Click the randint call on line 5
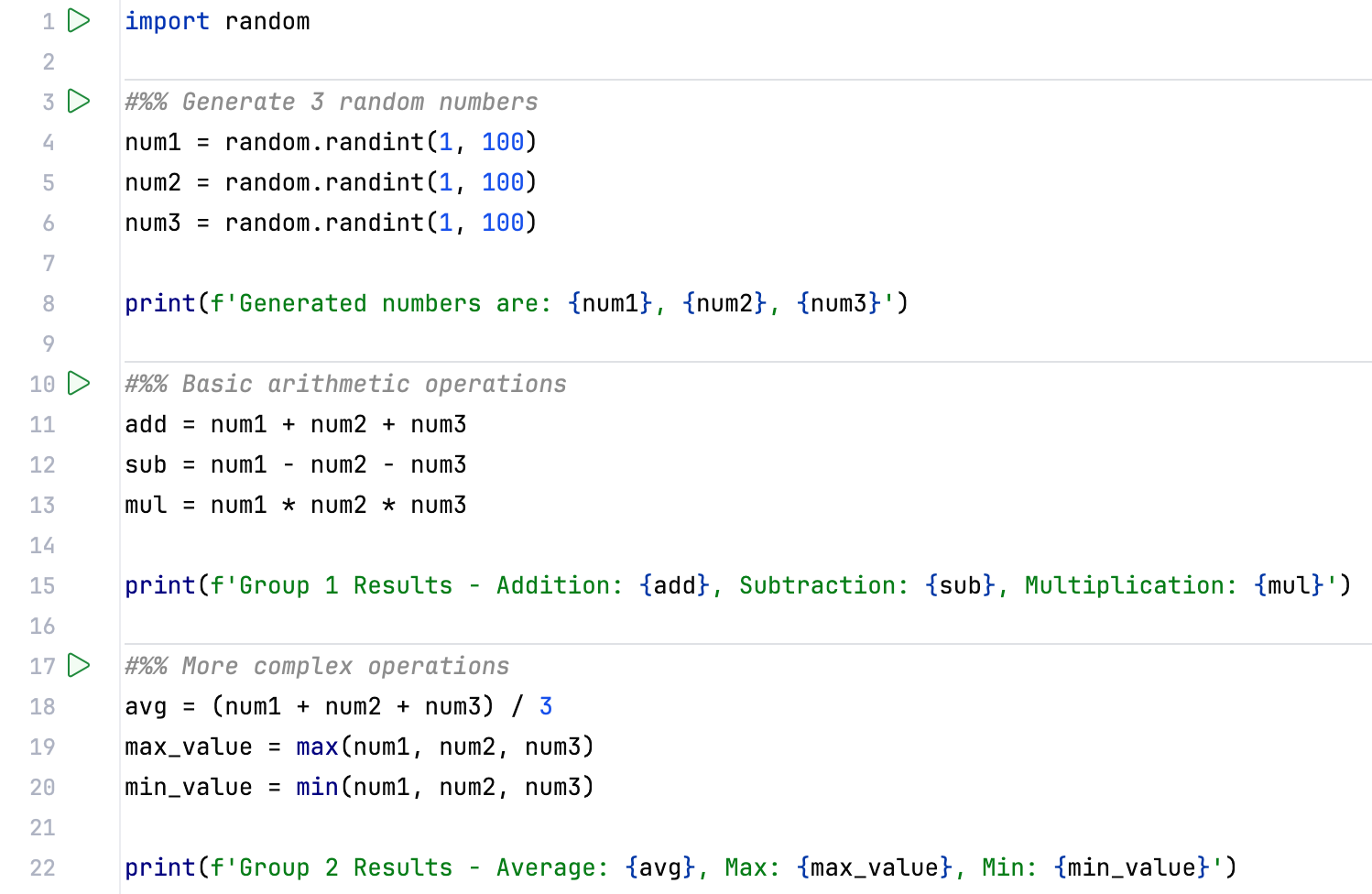 pyautogui.click(x=376, y=182)
